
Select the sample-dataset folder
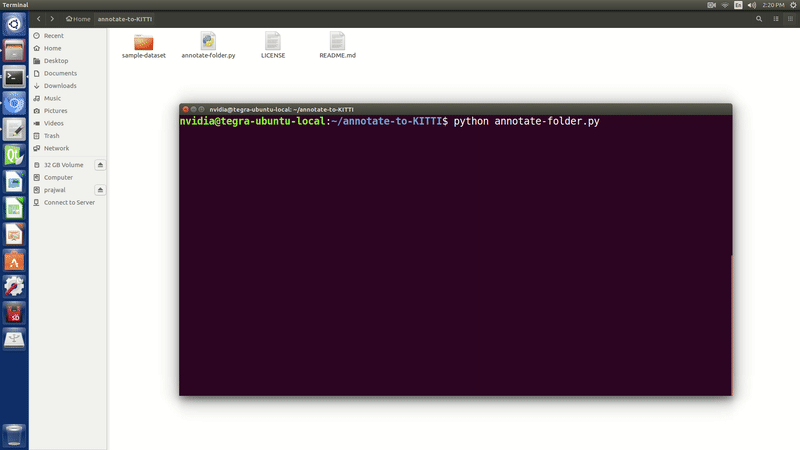tap(144, 46)
